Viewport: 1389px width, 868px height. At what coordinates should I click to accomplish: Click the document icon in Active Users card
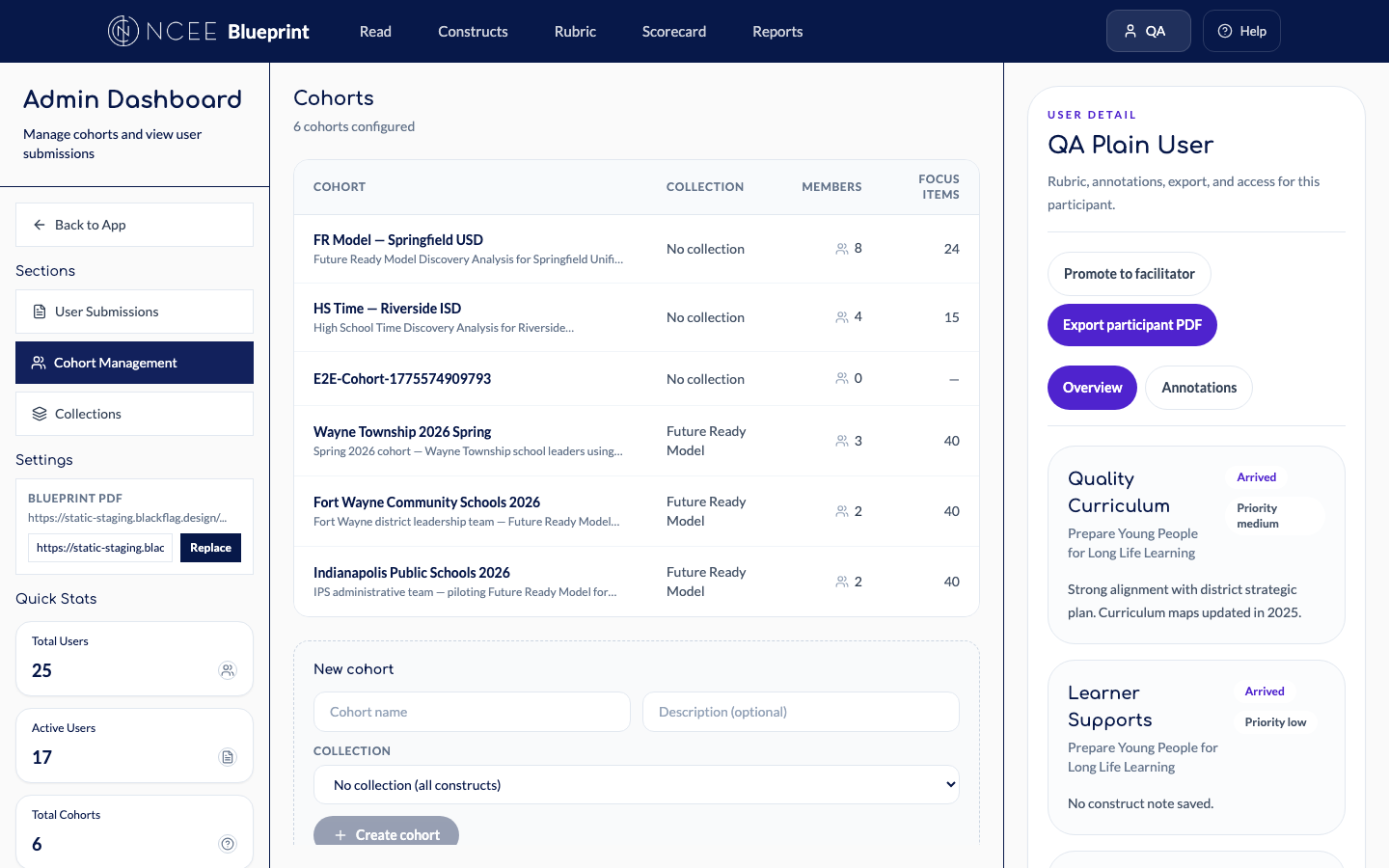pyautogui.click(x=228, y=757)
